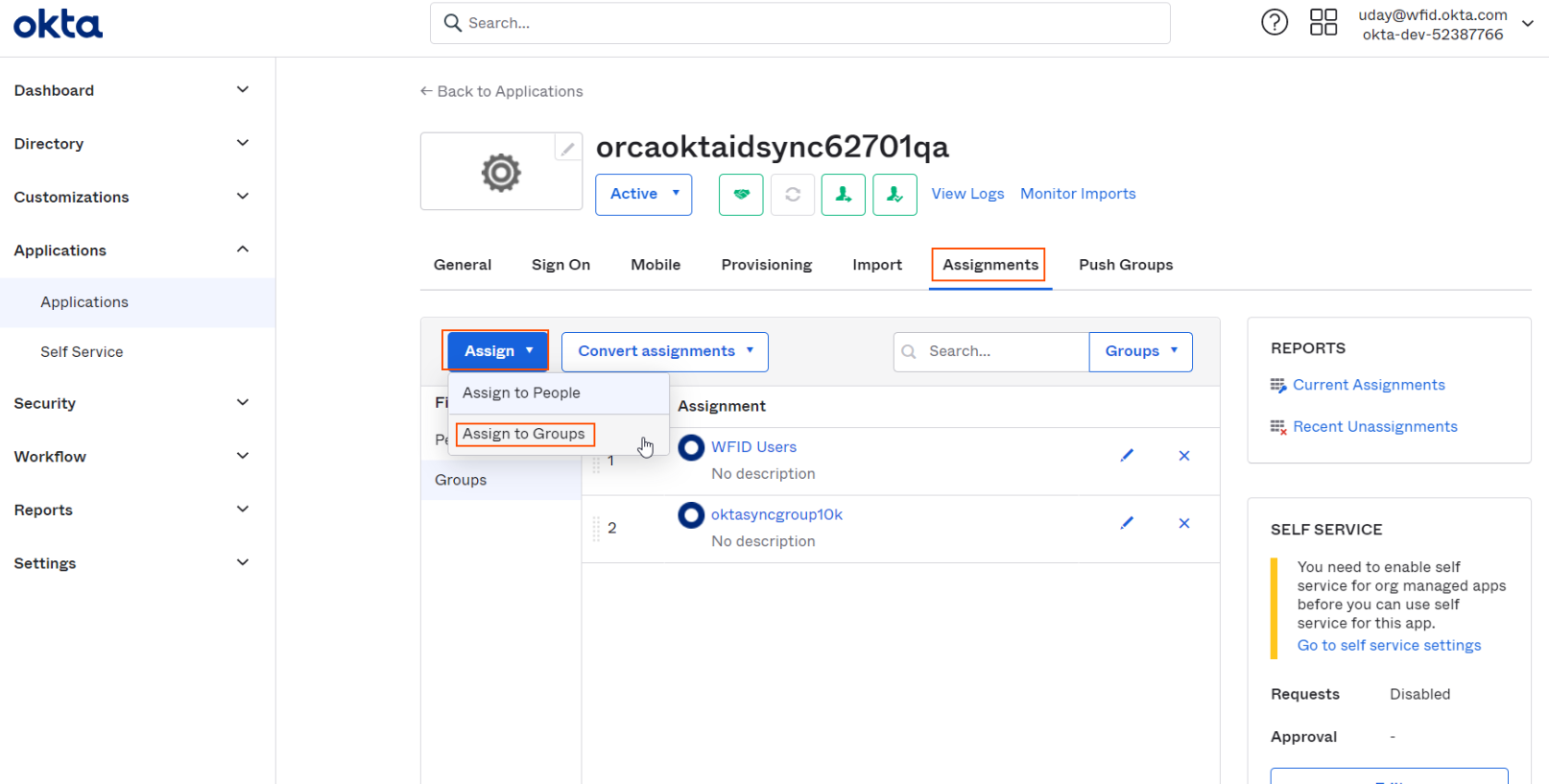
Task: Click the search magnifier in top bar
Action: click(x=453, y=23)
